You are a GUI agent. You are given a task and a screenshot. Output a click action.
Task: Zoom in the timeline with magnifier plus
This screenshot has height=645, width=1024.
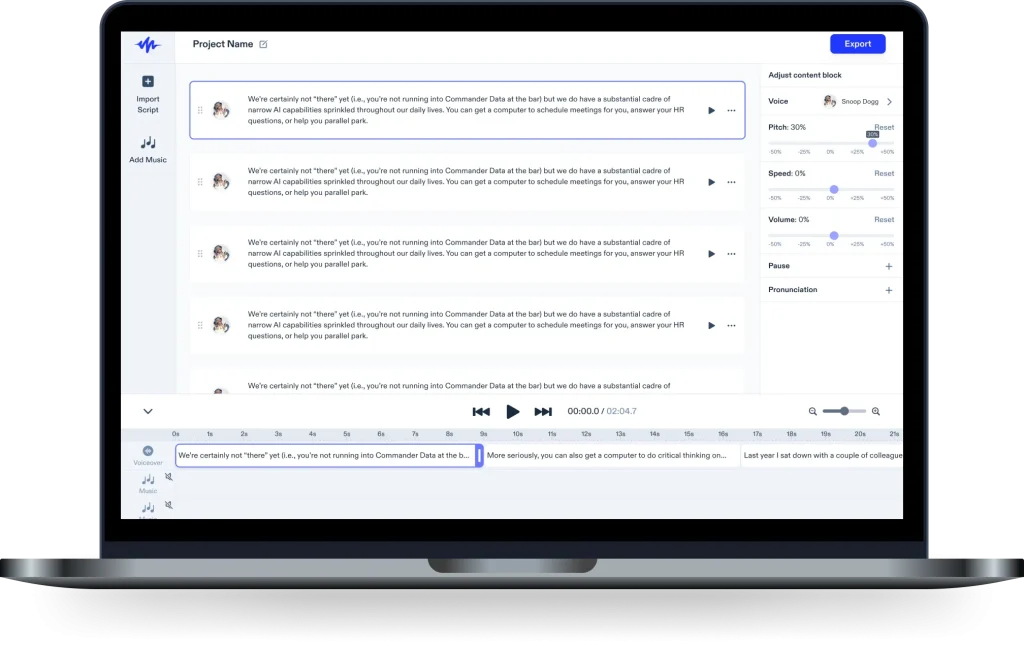[x=876, y=411]
